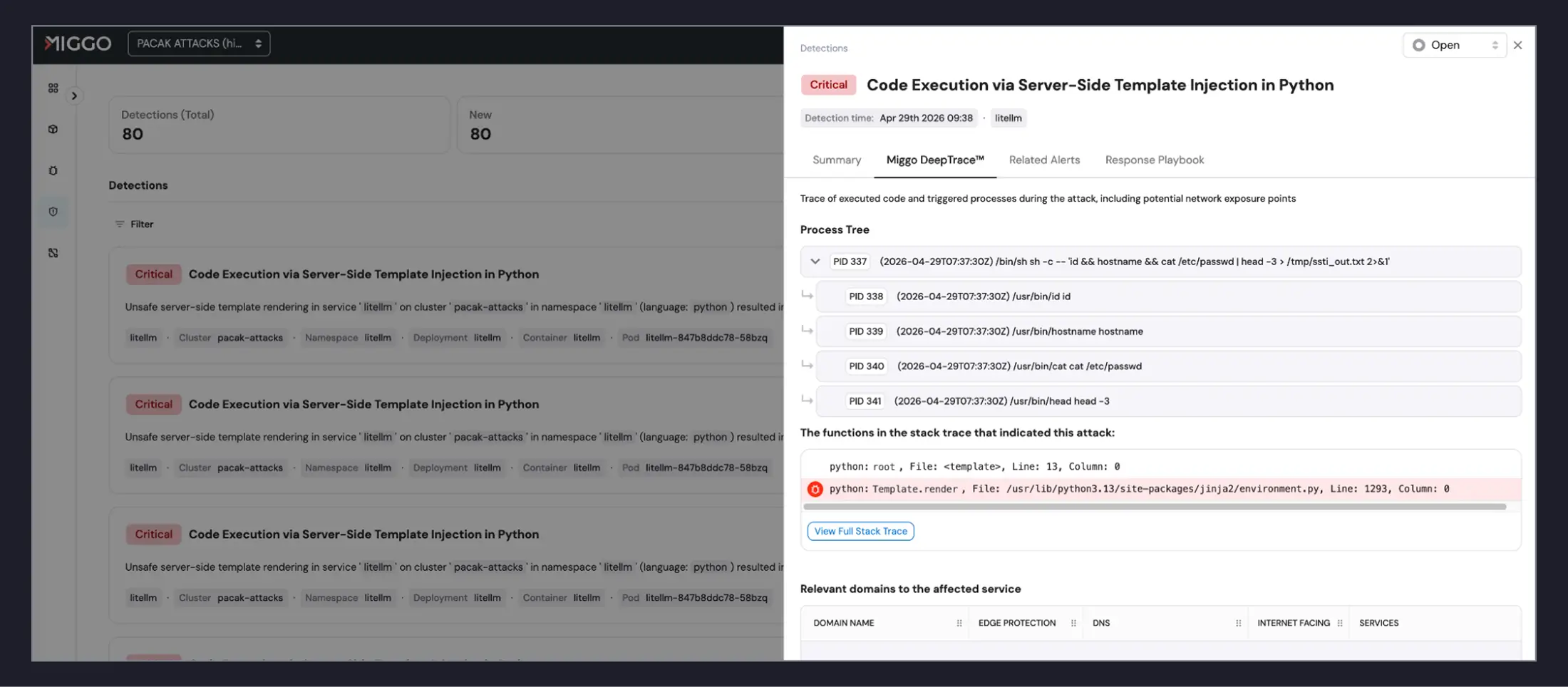This screenshot has width=1568, height=687.
Task: Click the Detections breadcrumb label
Action: (x=823, y=48)
